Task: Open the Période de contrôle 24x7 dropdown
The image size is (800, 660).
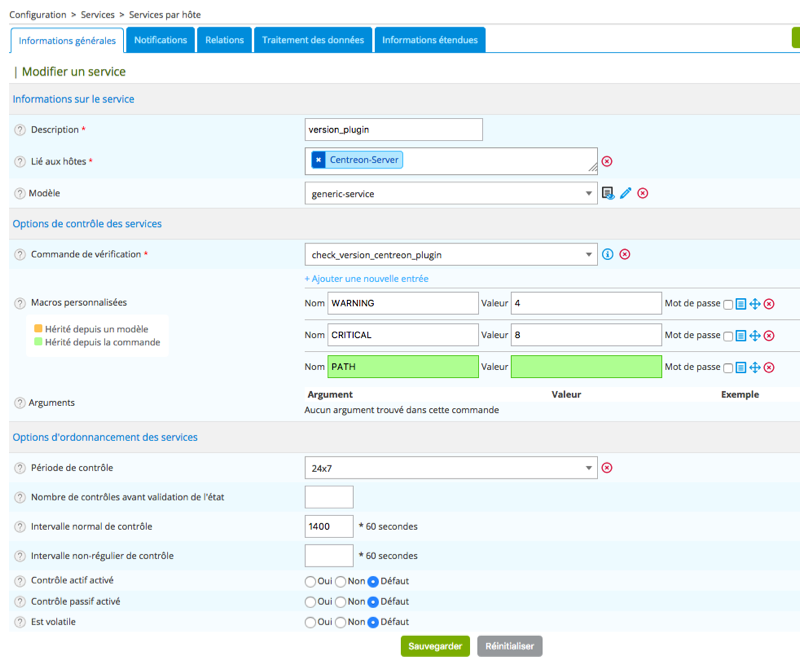Action: point(450,468)
